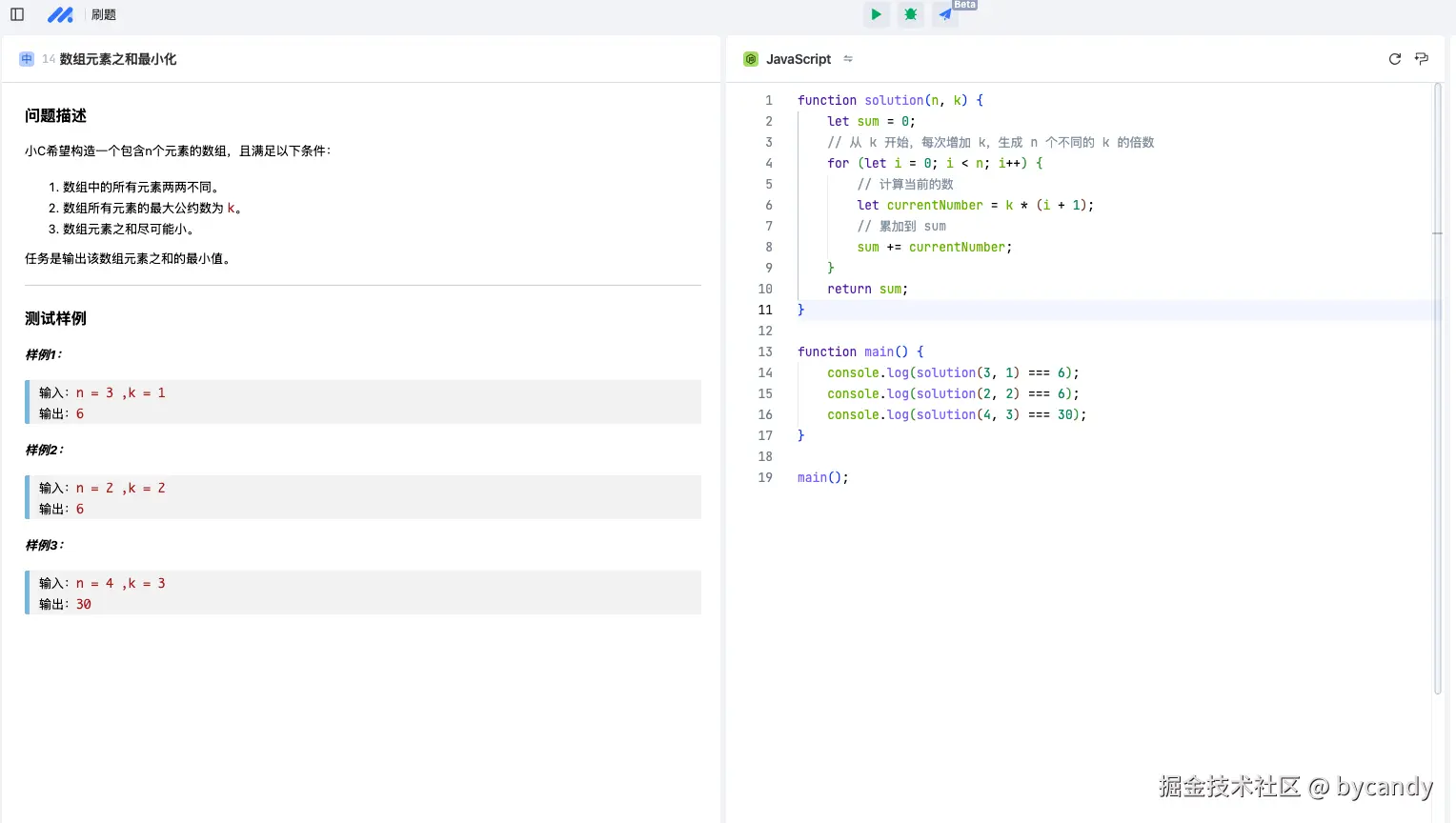1456x823 pixels.
Task: Select the problem title 数组元素之和最小化
Action: pos(118,59)
